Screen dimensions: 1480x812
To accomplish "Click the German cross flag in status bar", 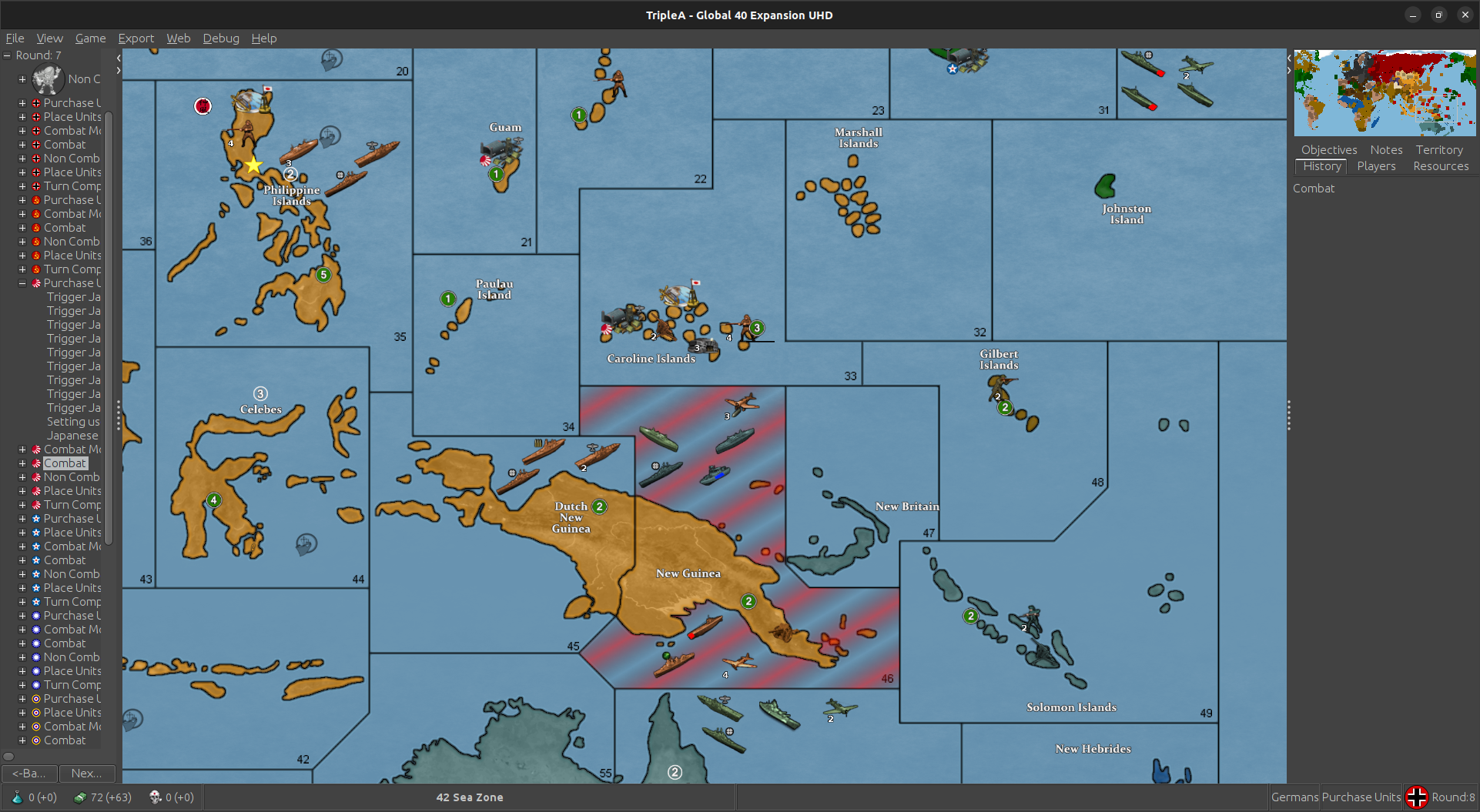I will [x=1417, y=797].
